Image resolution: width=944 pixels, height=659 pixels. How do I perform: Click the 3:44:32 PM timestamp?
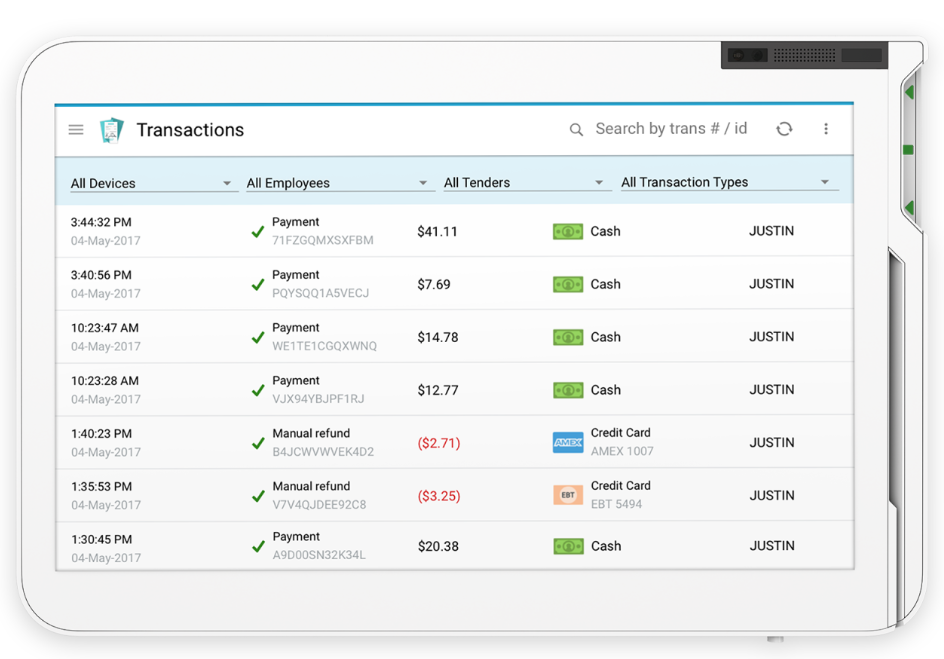101,222
